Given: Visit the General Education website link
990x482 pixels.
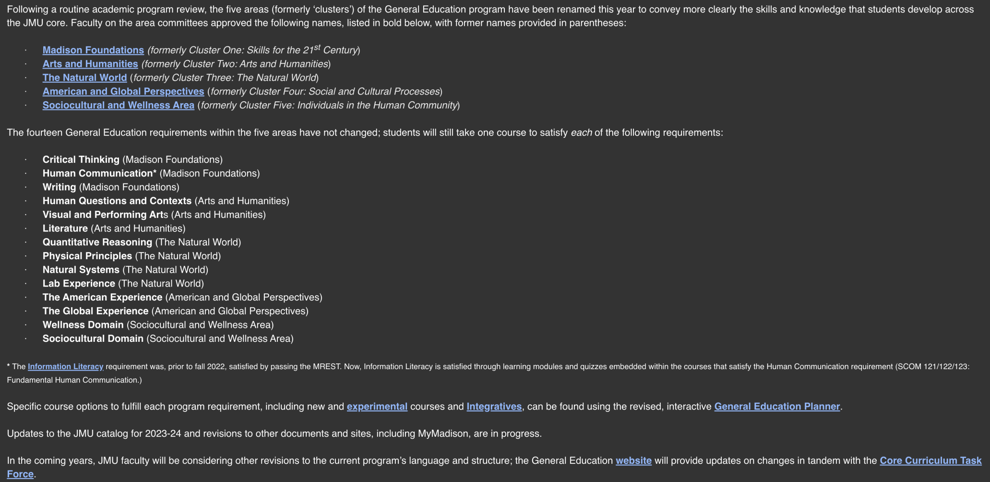Looking at the screenshot, I should point(633,461).
